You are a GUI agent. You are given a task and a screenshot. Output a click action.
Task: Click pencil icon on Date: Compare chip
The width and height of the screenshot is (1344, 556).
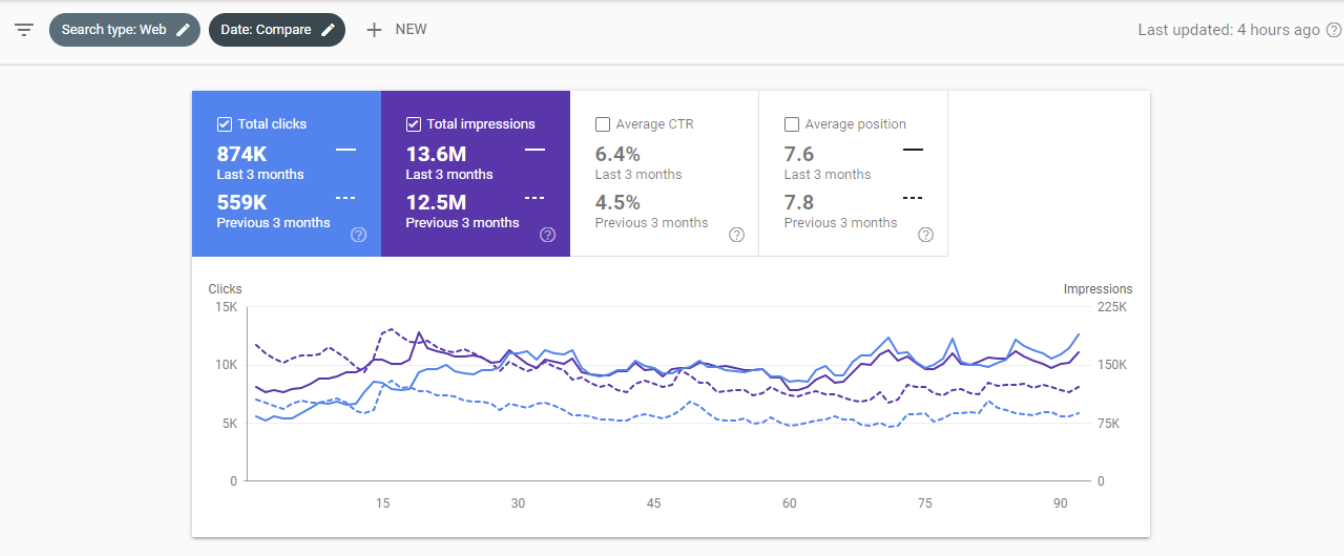328,30
